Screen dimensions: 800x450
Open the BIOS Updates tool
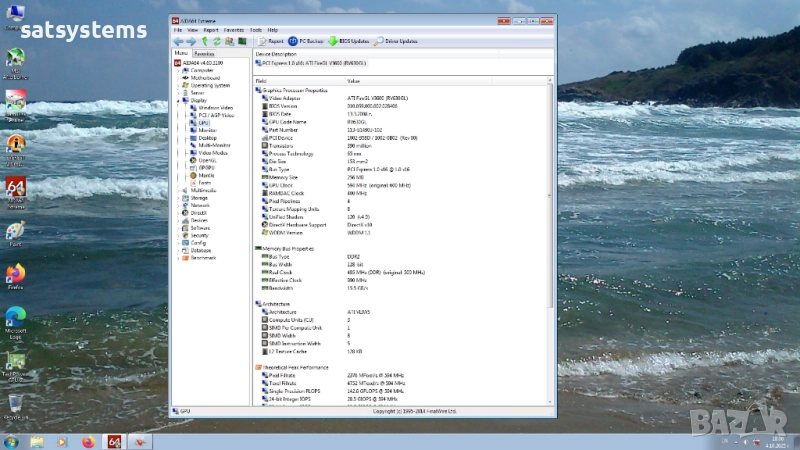coord(349,41)
